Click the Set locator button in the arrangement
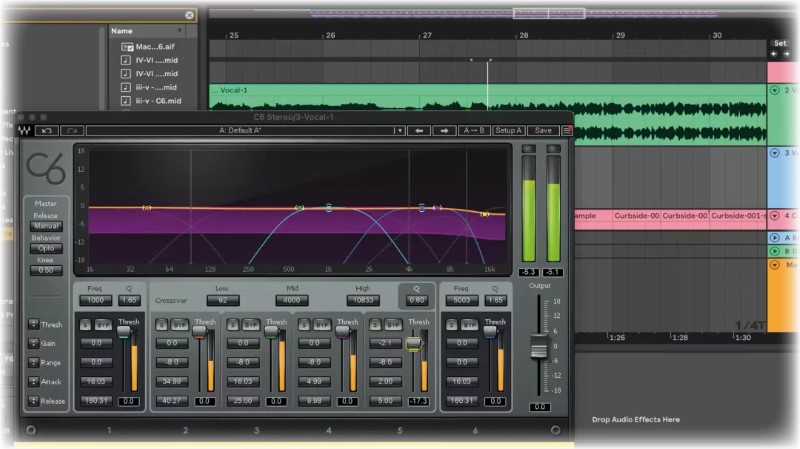The image size is (800, 449). tap(780, 43)
